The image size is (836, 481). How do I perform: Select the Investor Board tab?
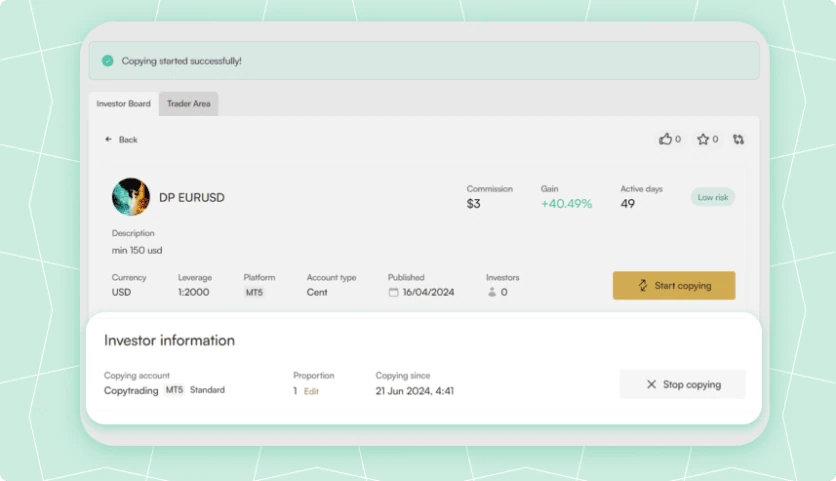(x=124, y=103)
